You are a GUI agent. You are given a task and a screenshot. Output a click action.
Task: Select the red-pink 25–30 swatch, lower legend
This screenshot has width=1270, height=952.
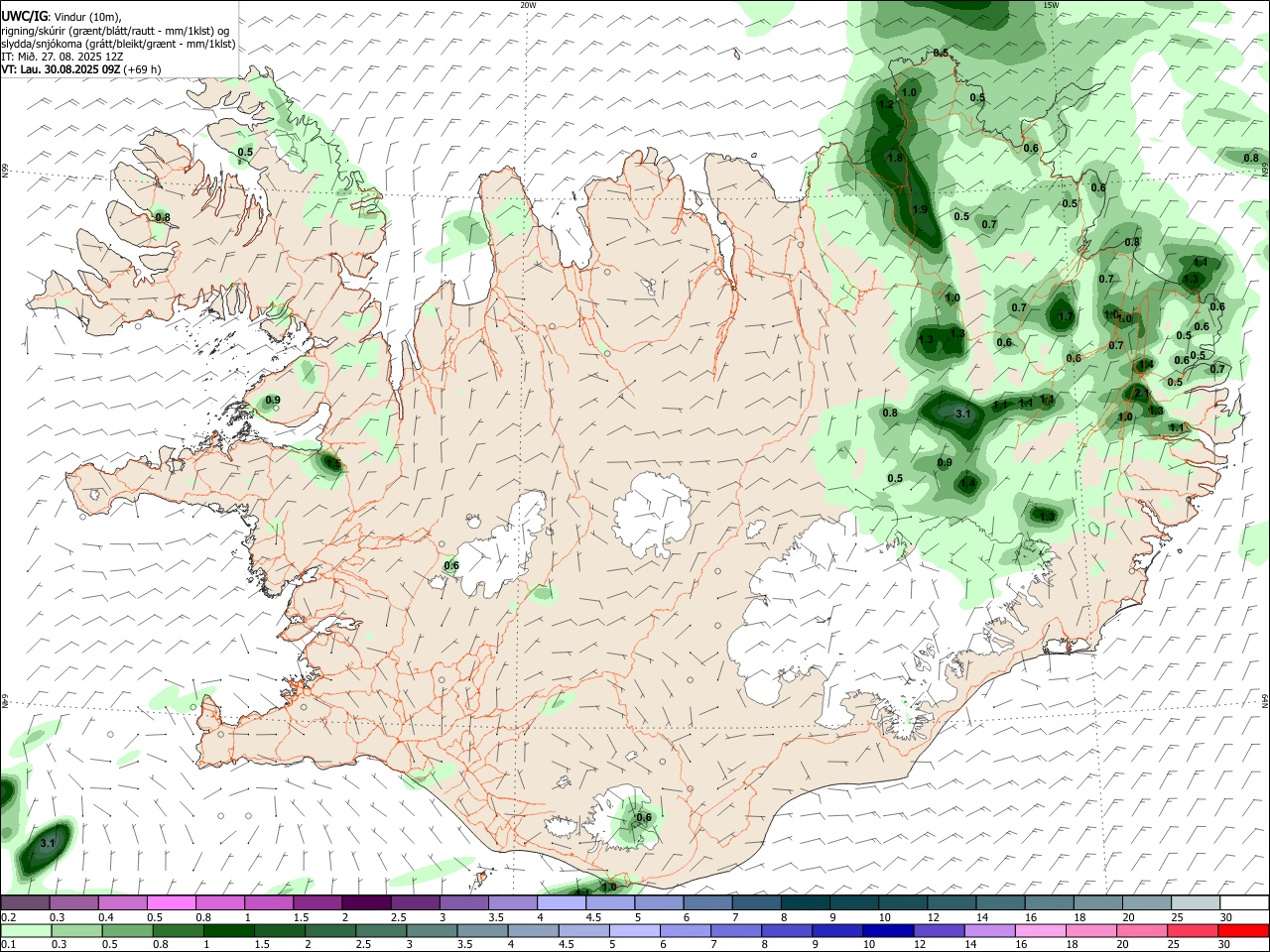pos(1193,930)
